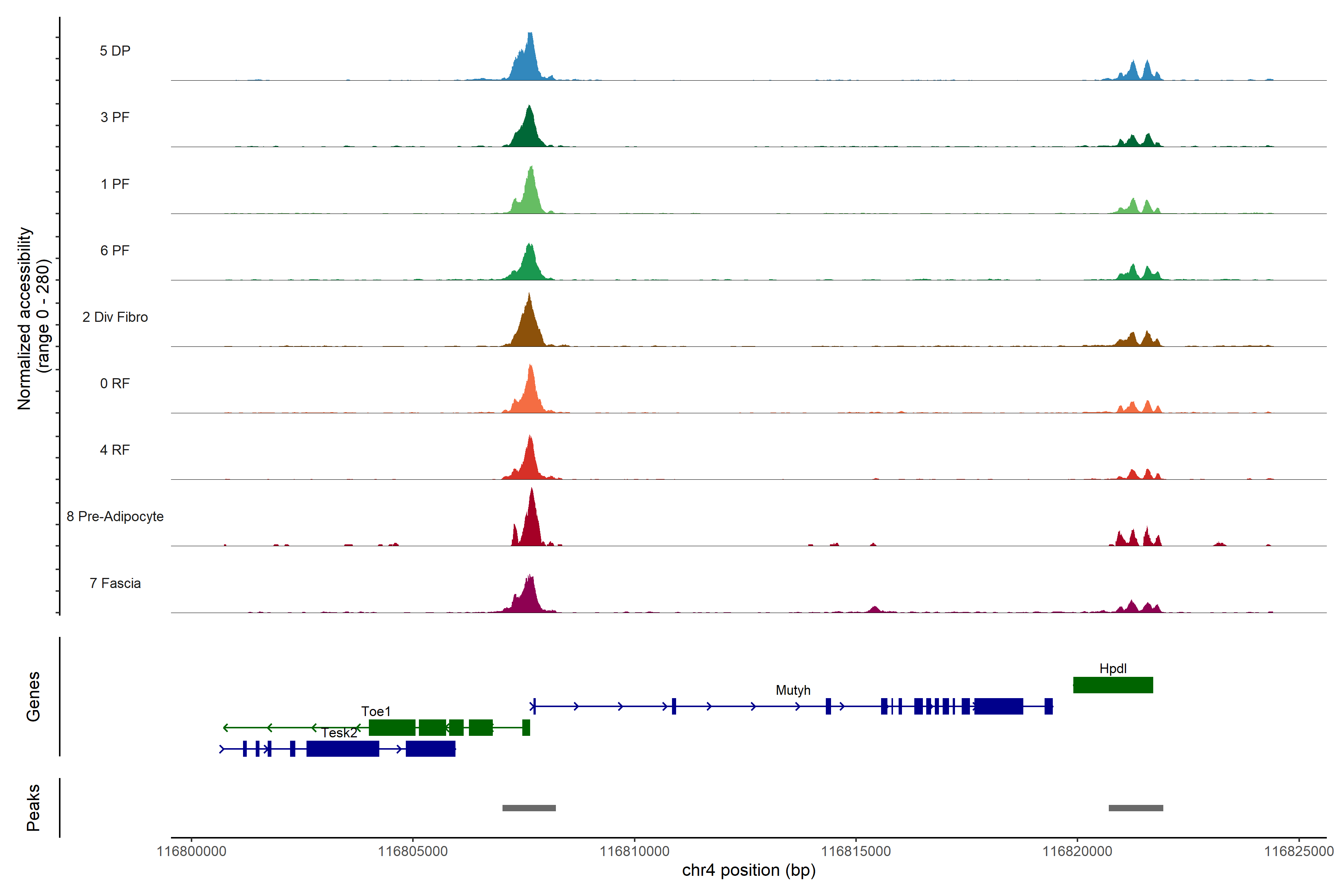Click the Toe1 gene label
This screenshot has width=1344, height=896.
pos(376,711)
